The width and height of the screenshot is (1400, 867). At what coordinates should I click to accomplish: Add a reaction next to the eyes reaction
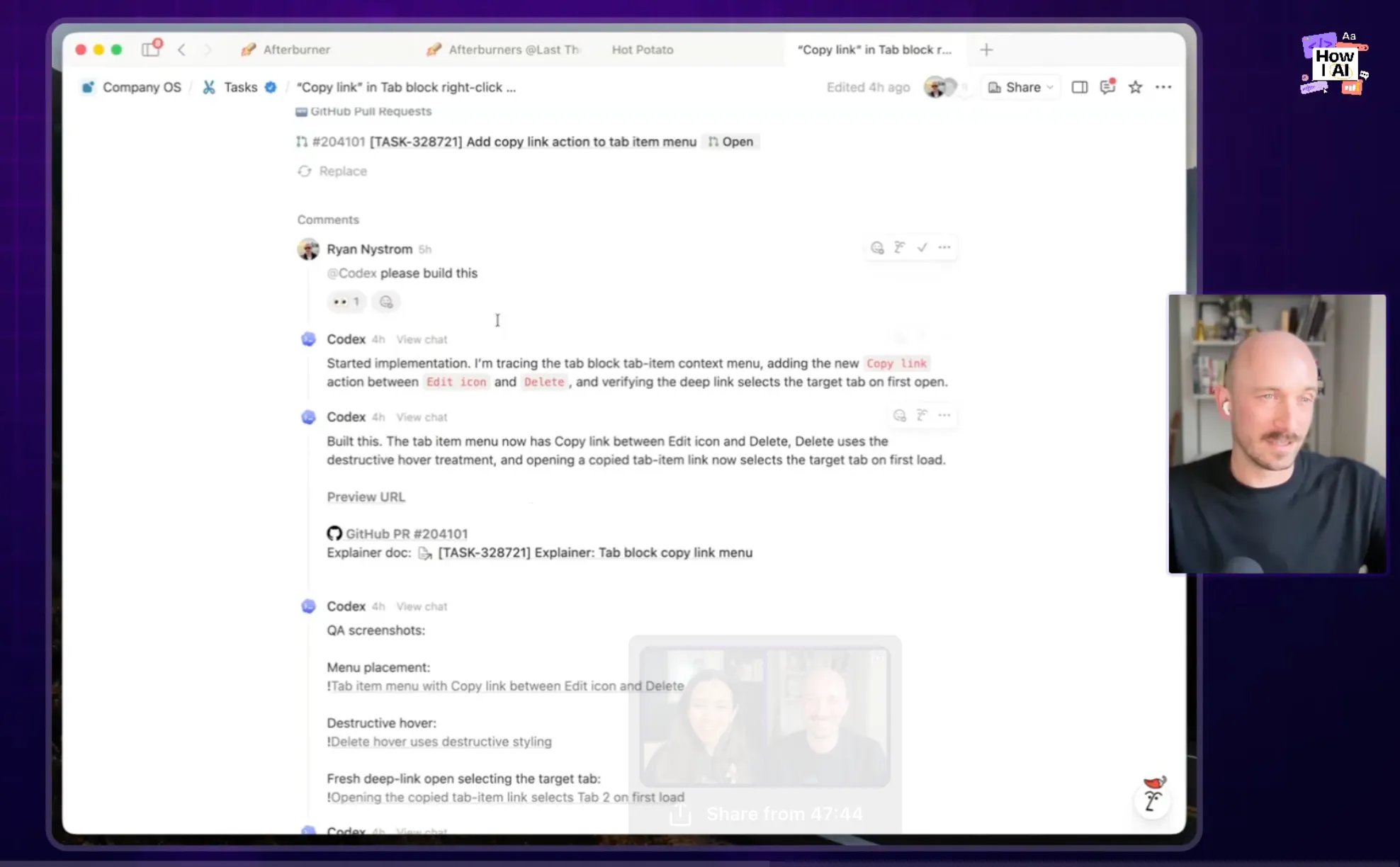coord(386,302)
